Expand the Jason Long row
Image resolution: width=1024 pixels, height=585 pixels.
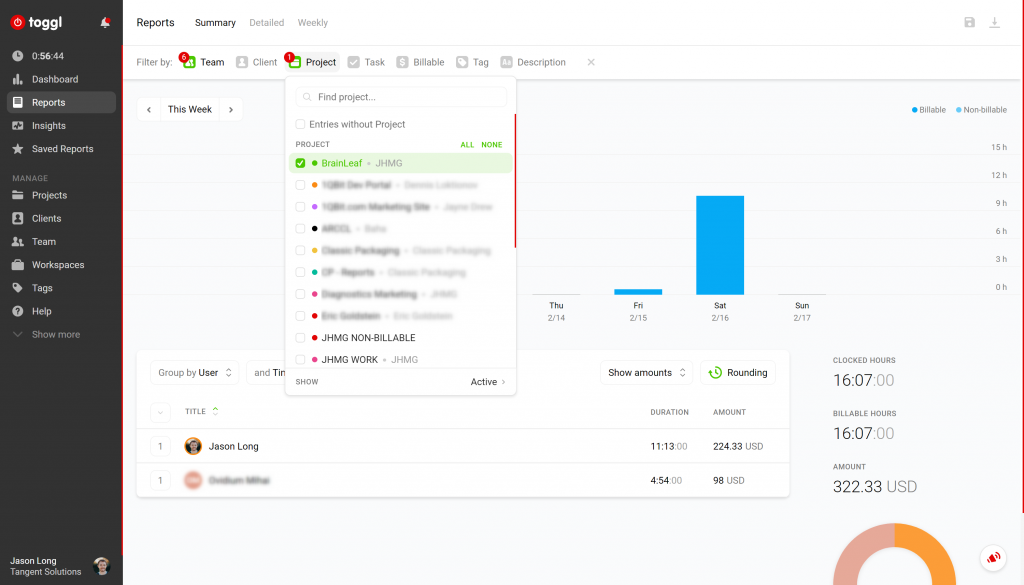pyautogui.click(x=160, y=447)
